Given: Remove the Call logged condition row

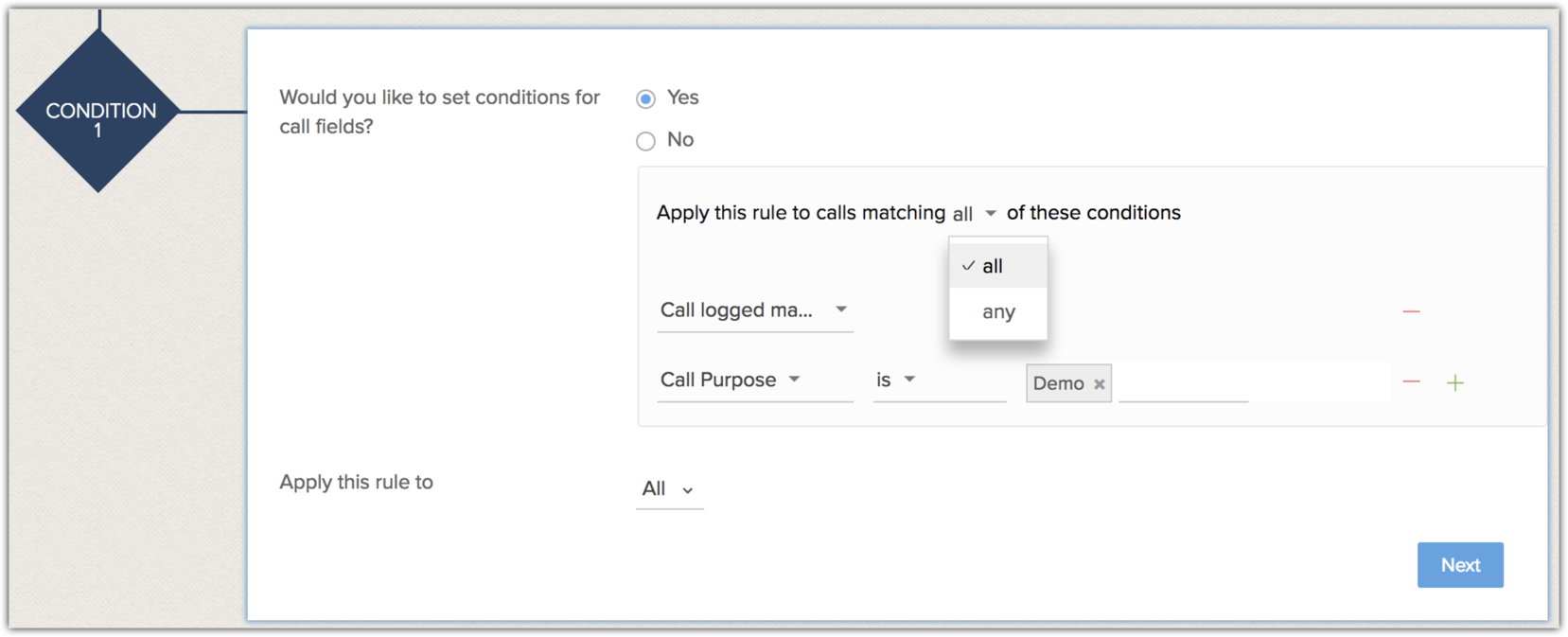Looking at the screenshot, I should pyautogui.click(x=1411, y=311).
